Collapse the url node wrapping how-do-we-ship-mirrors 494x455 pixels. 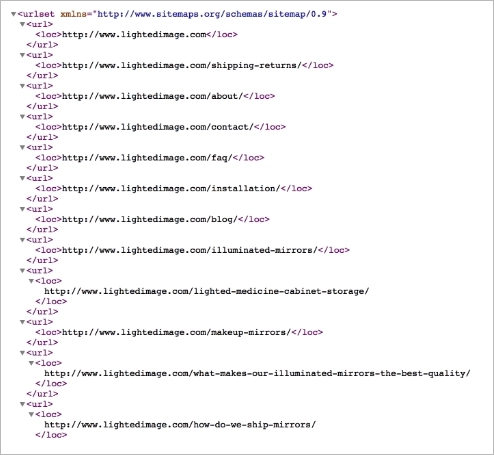pos(22,404)
